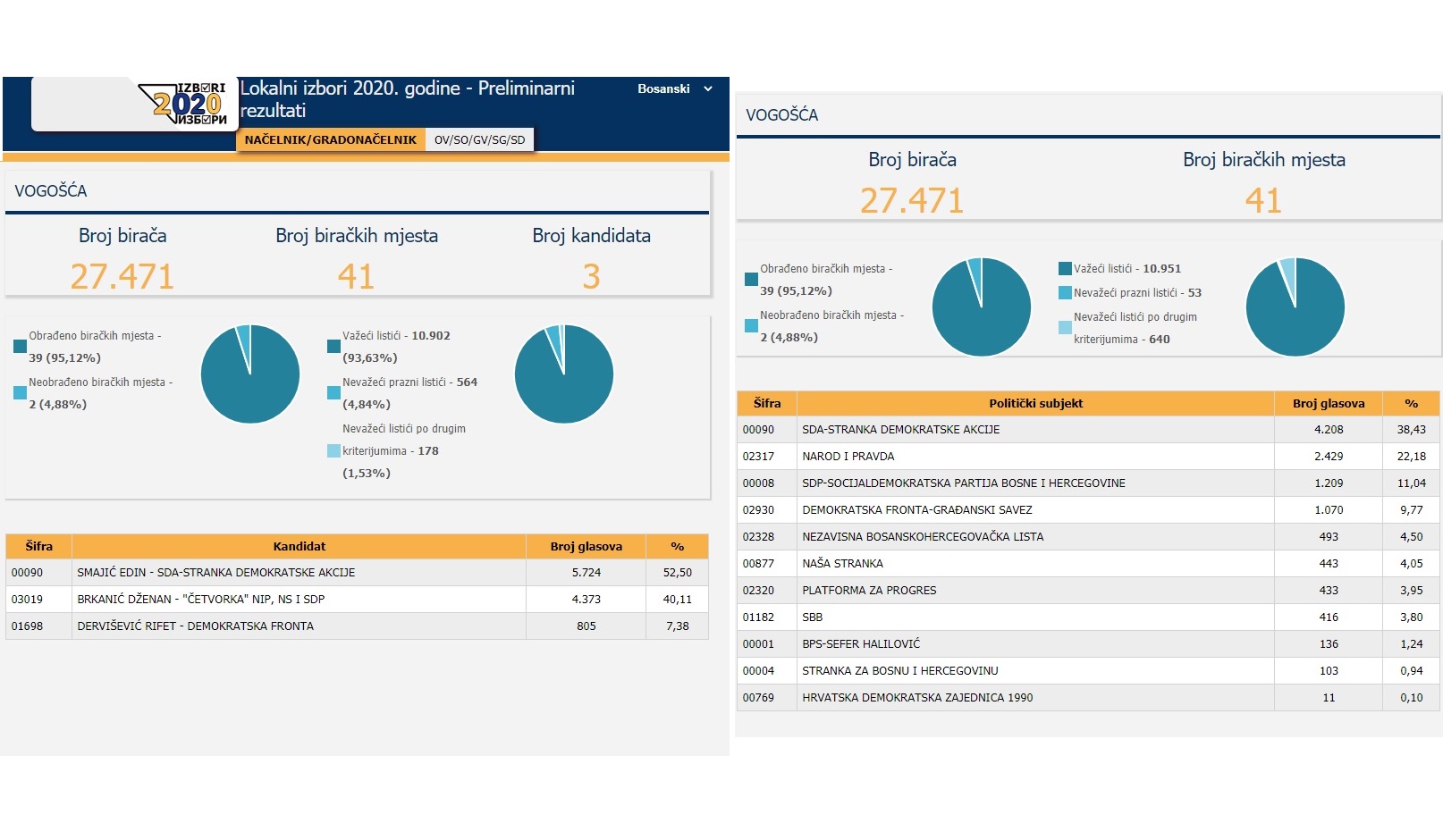Click the Politički subjekt column header
This screenshot has width=1443, height=840.
coord(1034,404)
